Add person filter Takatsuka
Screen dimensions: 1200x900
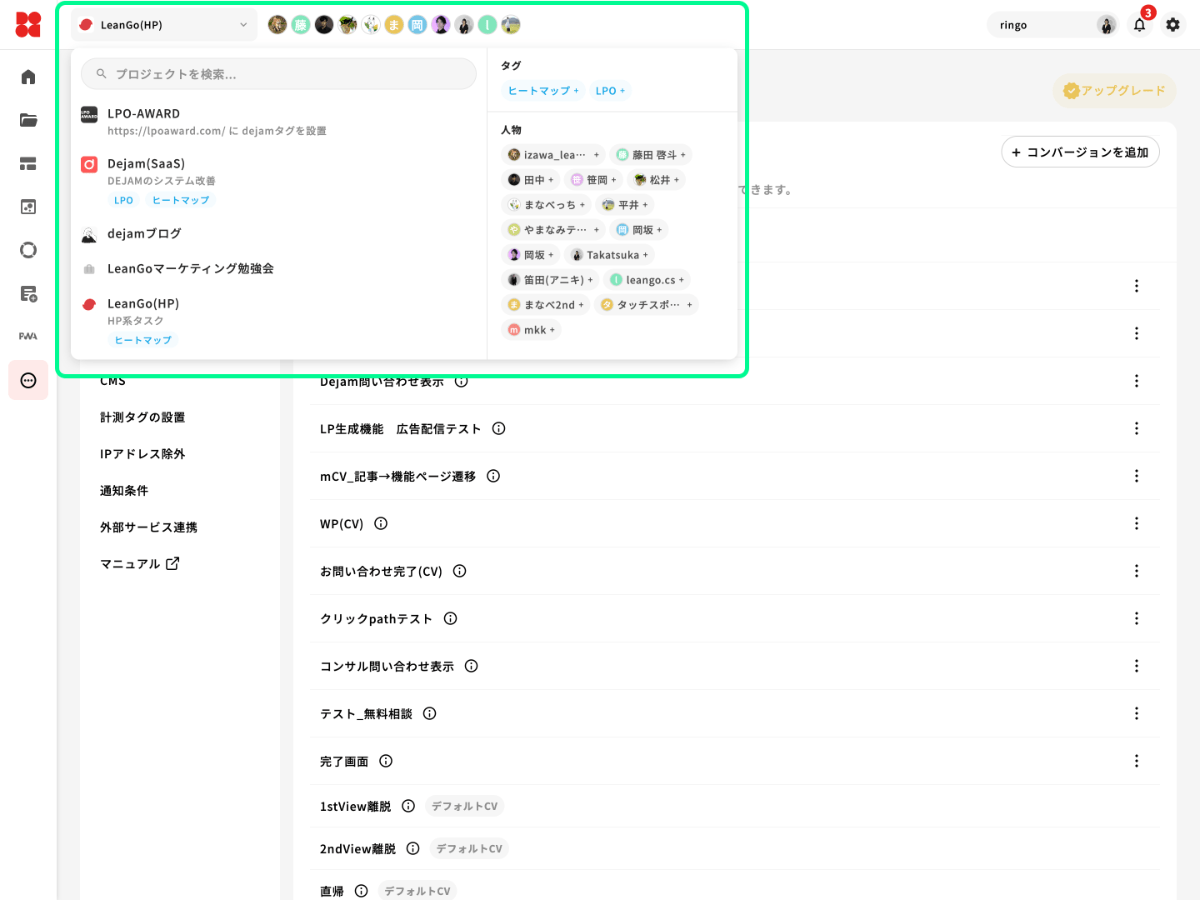tap(608, 255)
